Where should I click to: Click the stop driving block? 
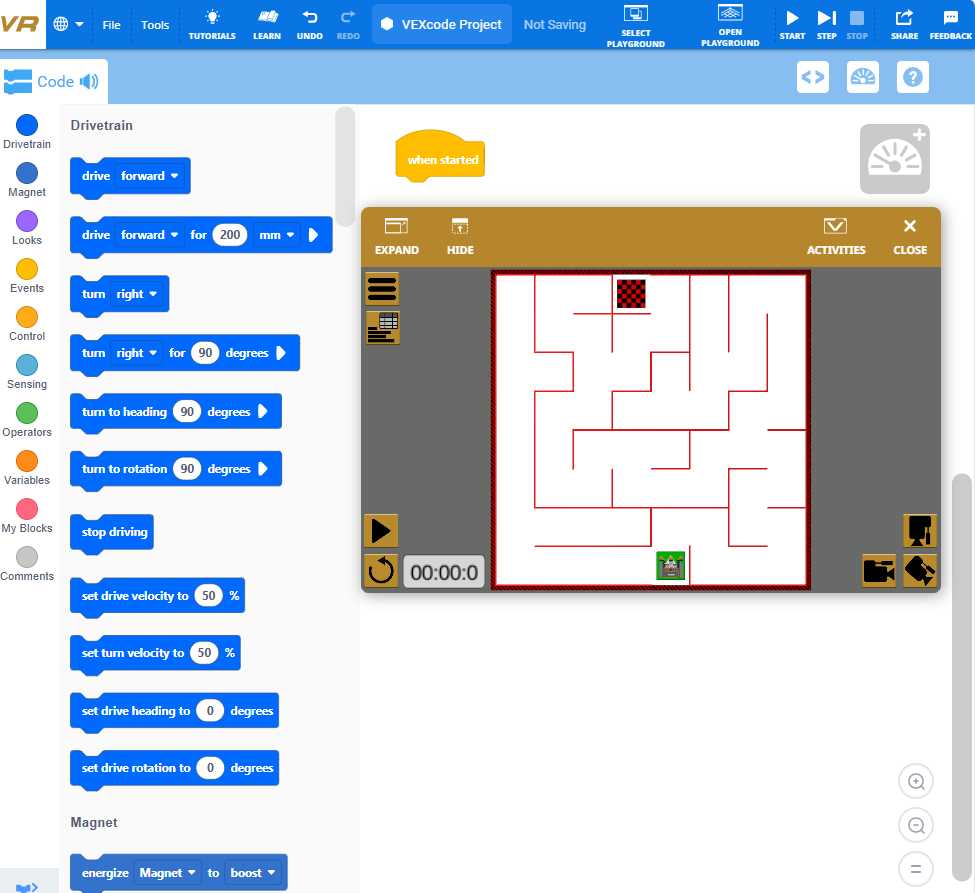(x=113, y=532)
